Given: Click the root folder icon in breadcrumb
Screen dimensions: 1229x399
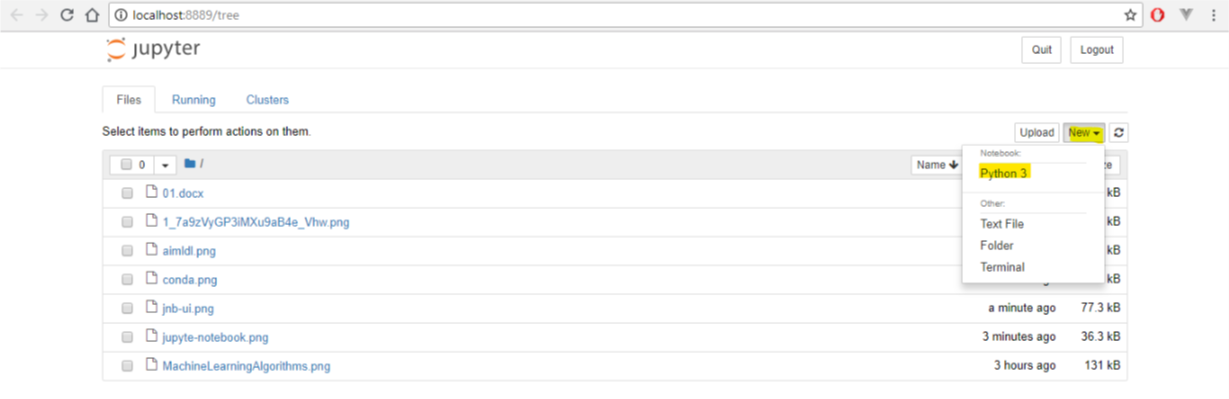Looking at the screenshot, I should click(190, 164).
